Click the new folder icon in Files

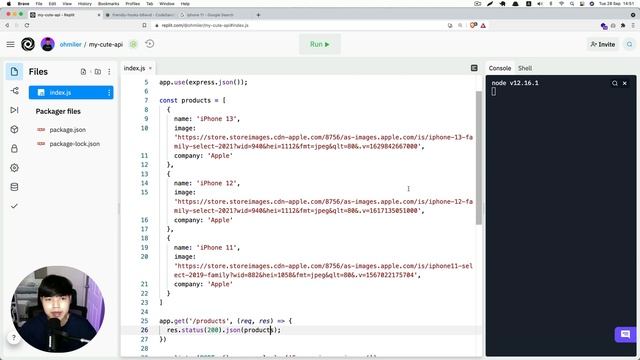98,72
